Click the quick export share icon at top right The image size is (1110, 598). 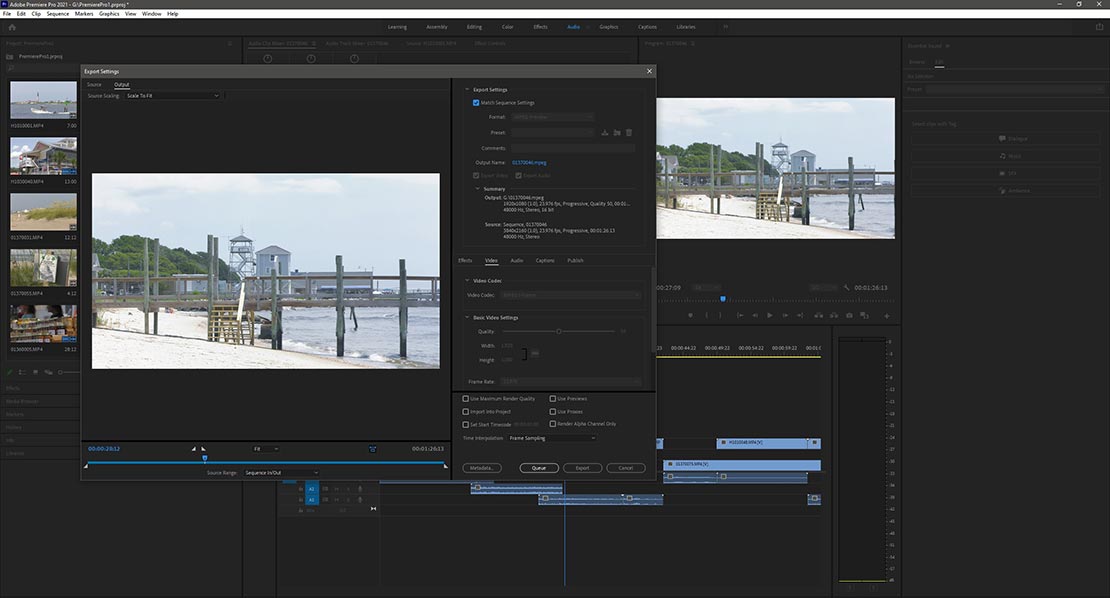pos(1099,27)
